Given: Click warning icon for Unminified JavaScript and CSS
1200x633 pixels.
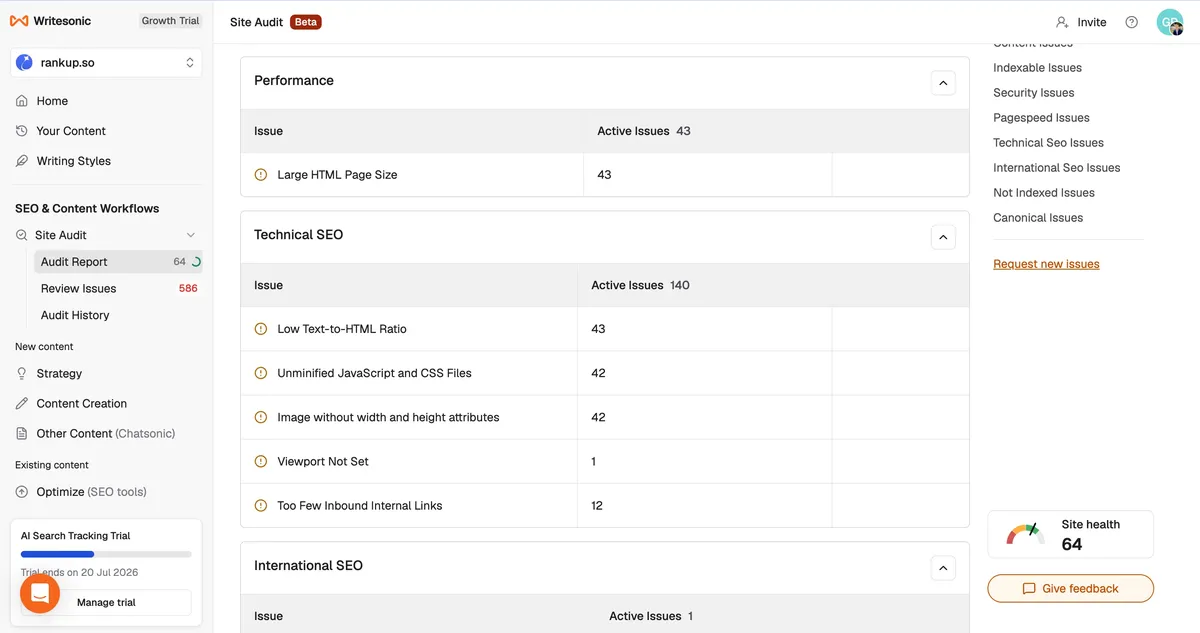Looking at the screenshot, I should coord(261,373).
